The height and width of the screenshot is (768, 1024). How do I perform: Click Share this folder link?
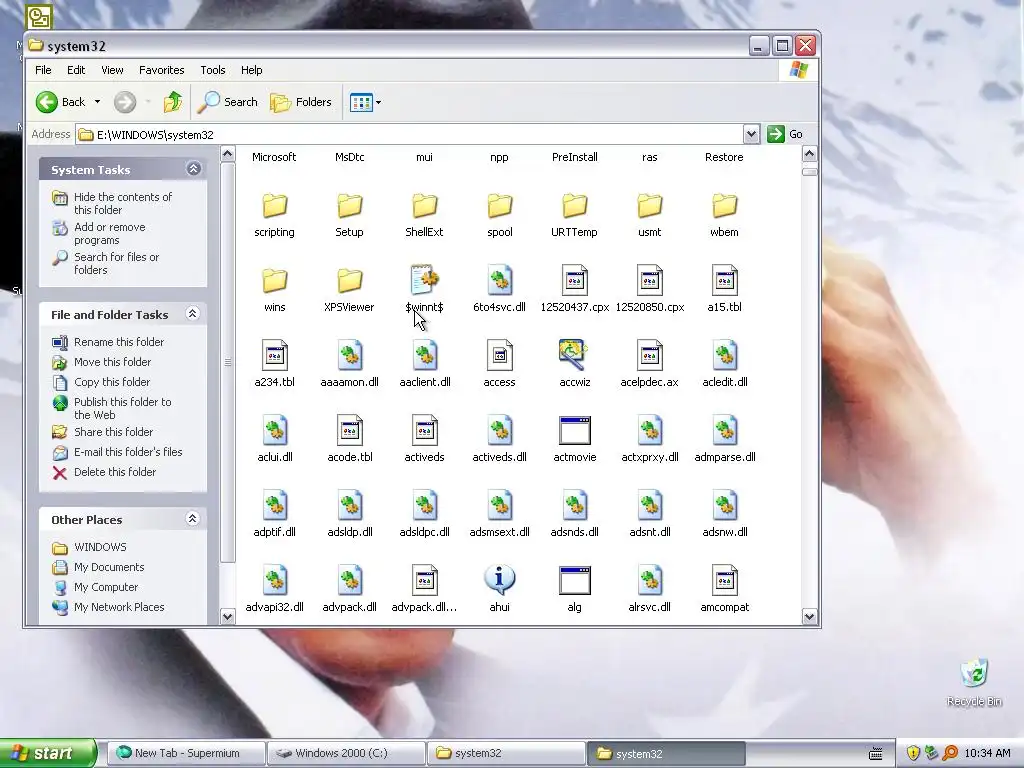(114, 432)
